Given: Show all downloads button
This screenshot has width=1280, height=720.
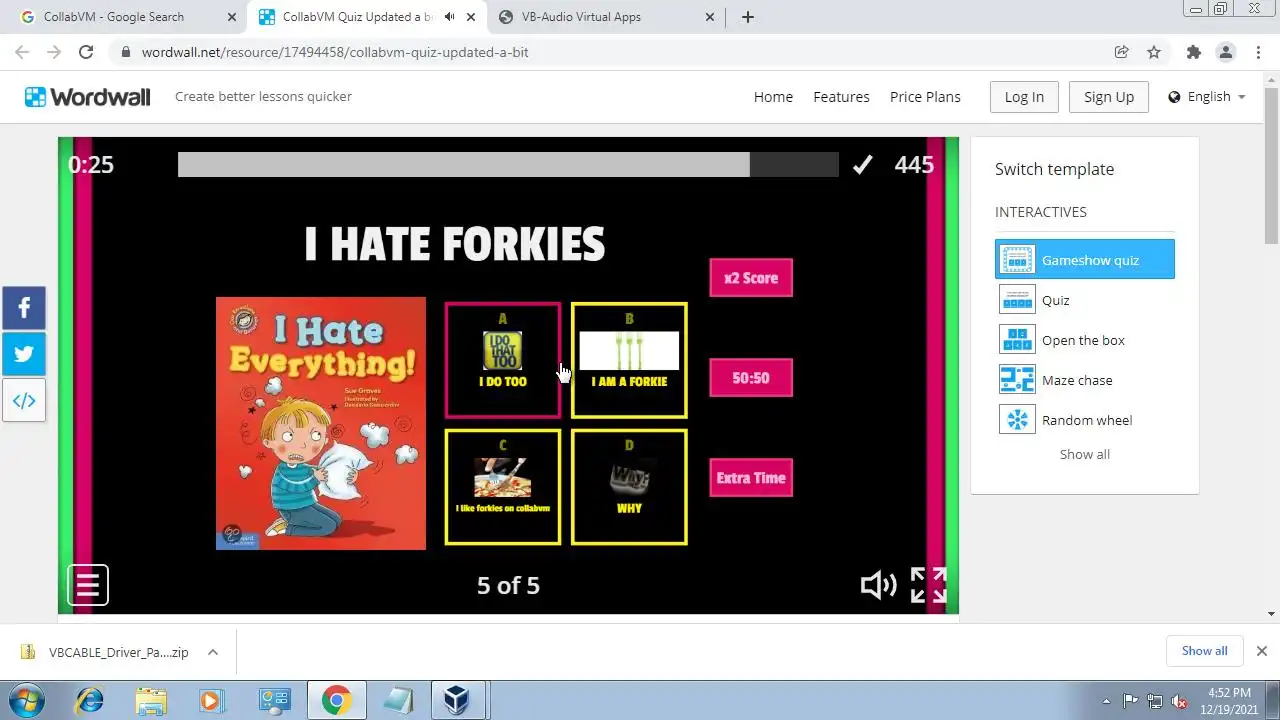Looking at the screenshot, I should [1204, 651].
